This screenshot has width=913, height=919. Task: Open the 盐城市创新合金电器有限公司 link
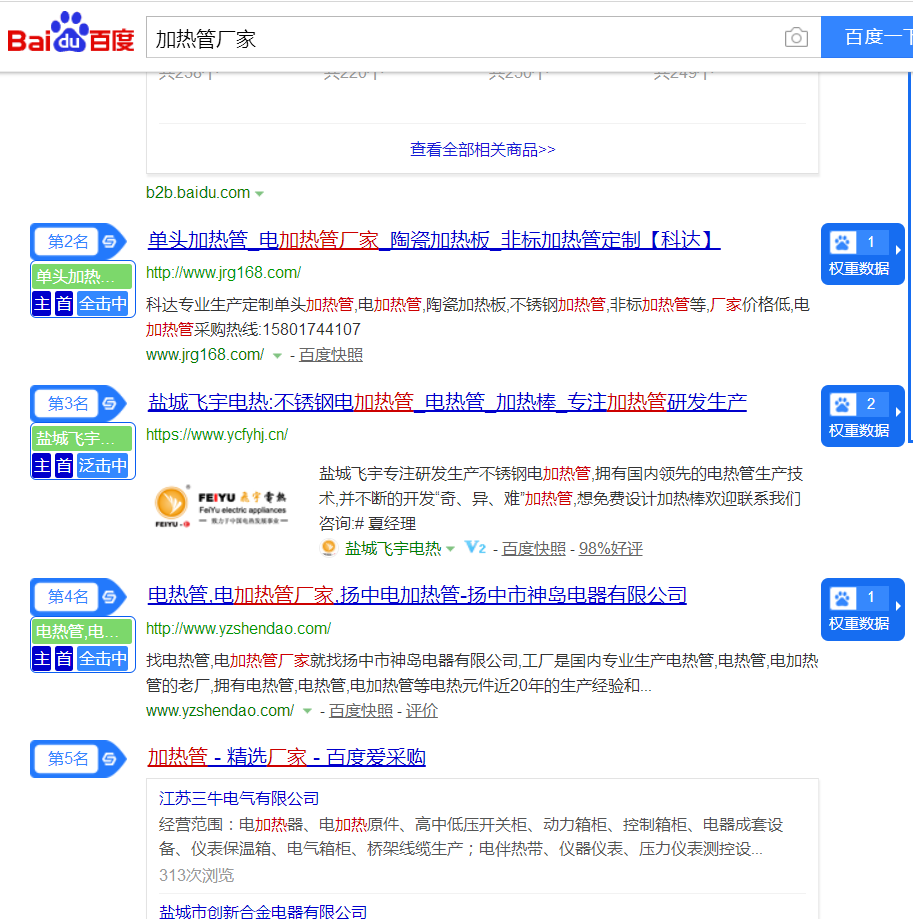(x=263, y=911)
